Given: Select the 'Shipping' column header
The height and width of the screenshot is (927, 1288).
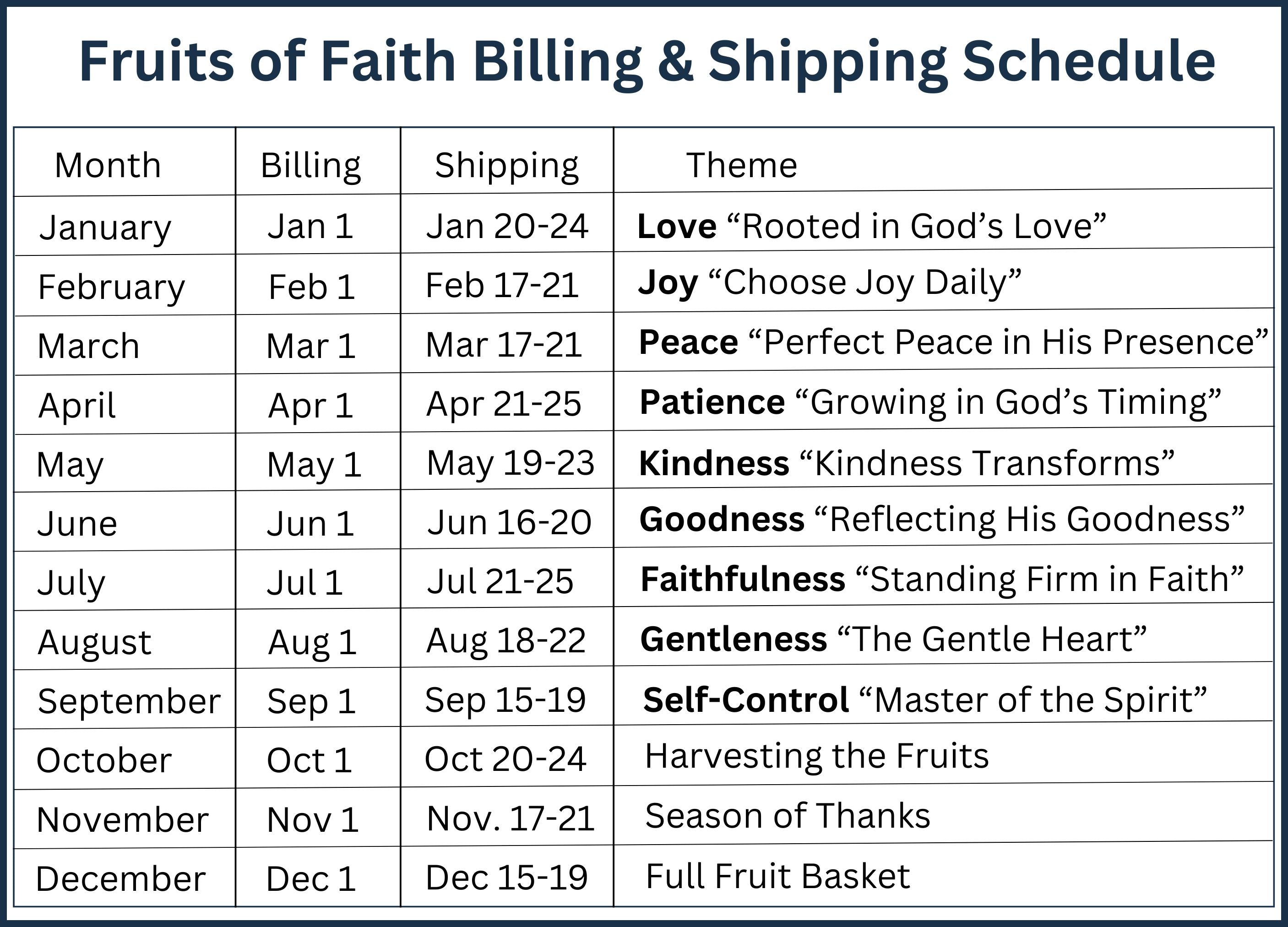Looking at the screenshot, I should [x=506, y=165].
